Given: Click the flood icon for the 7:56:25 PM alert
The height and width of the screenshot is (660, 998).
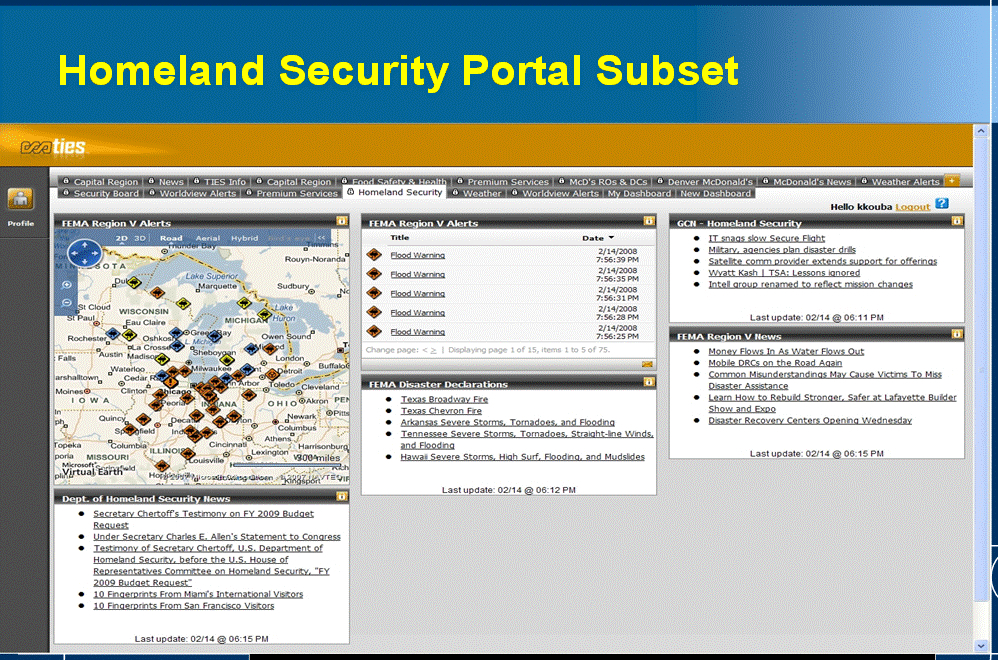Looking at the screenshot, I should tap(374, 331).
